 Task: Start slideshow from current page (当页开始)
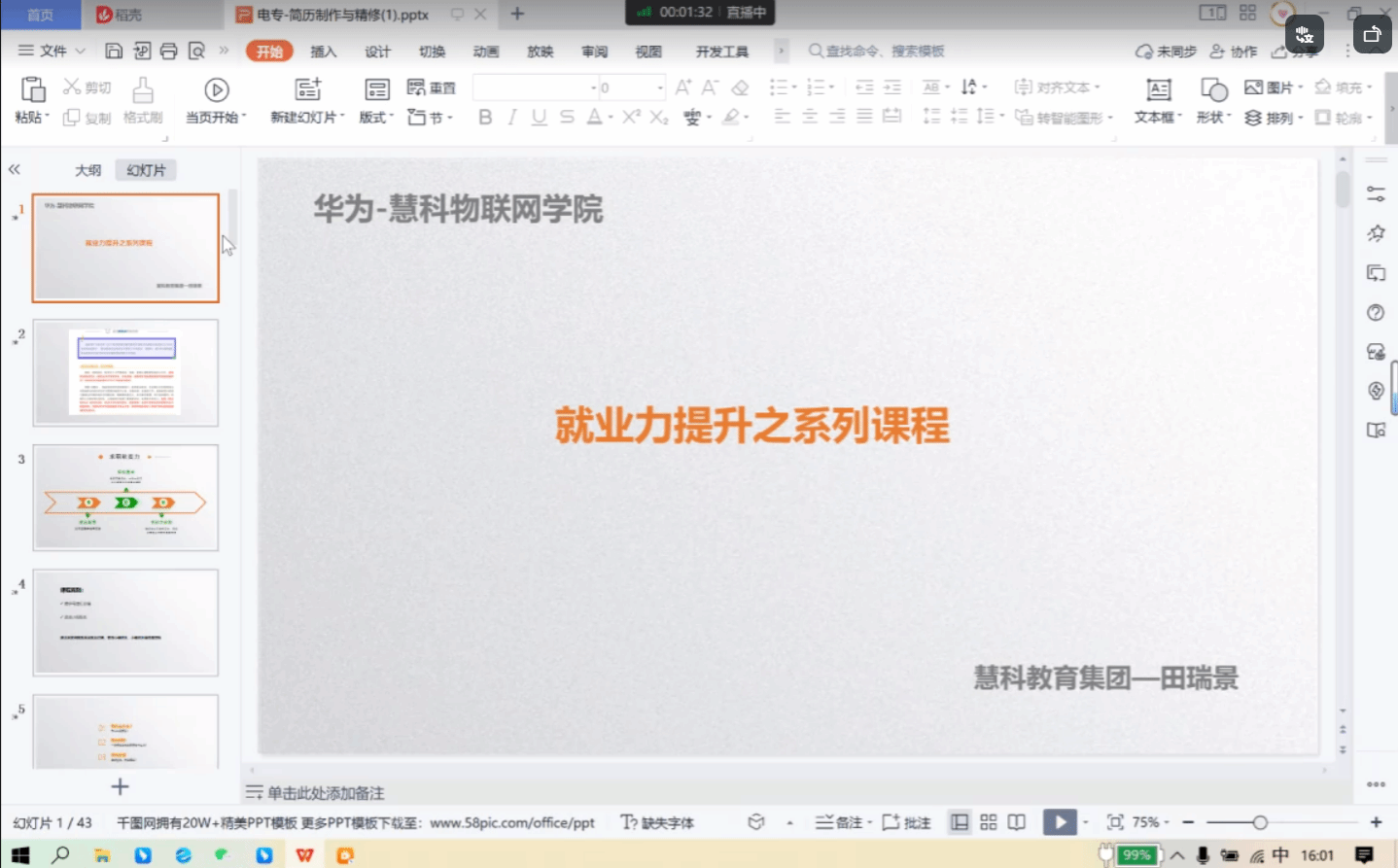pos(216,100)
